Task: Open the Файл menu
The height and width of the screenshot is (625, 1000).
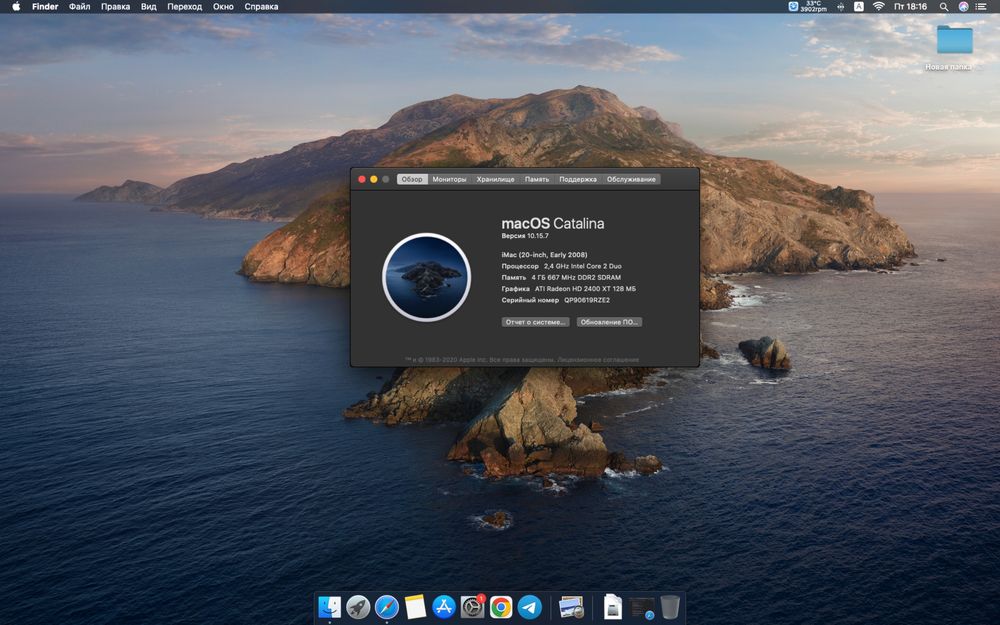Action: (79, 6)
